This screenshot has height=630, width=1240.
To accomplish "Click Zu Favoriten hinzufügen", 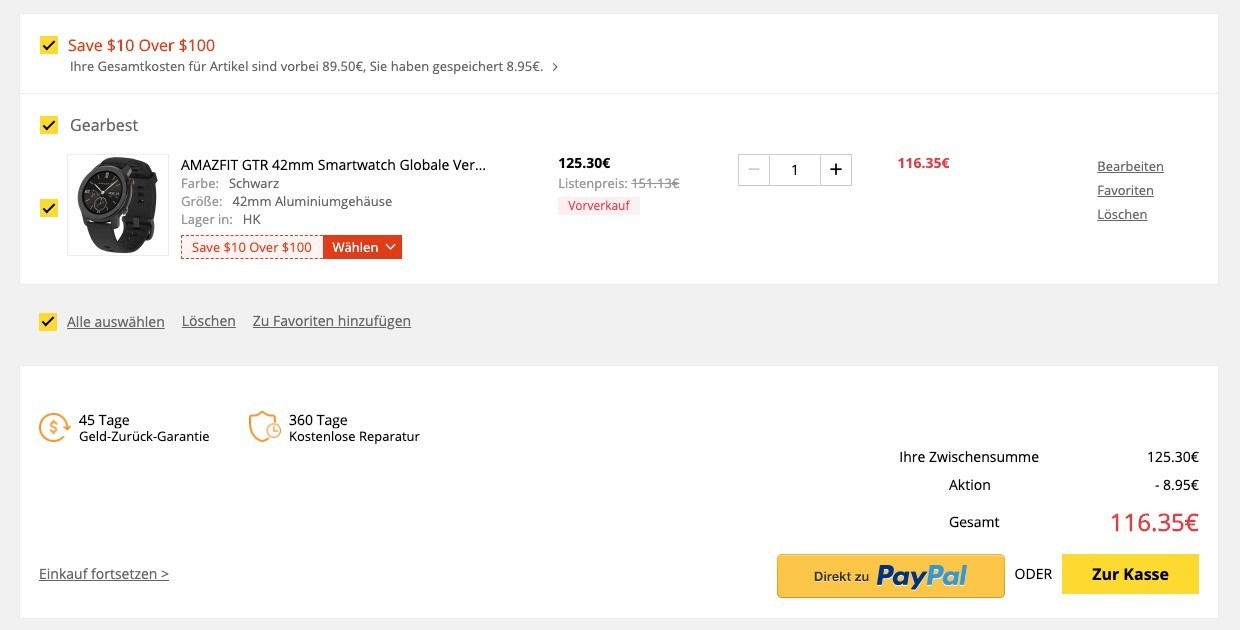I will [332, 321].
